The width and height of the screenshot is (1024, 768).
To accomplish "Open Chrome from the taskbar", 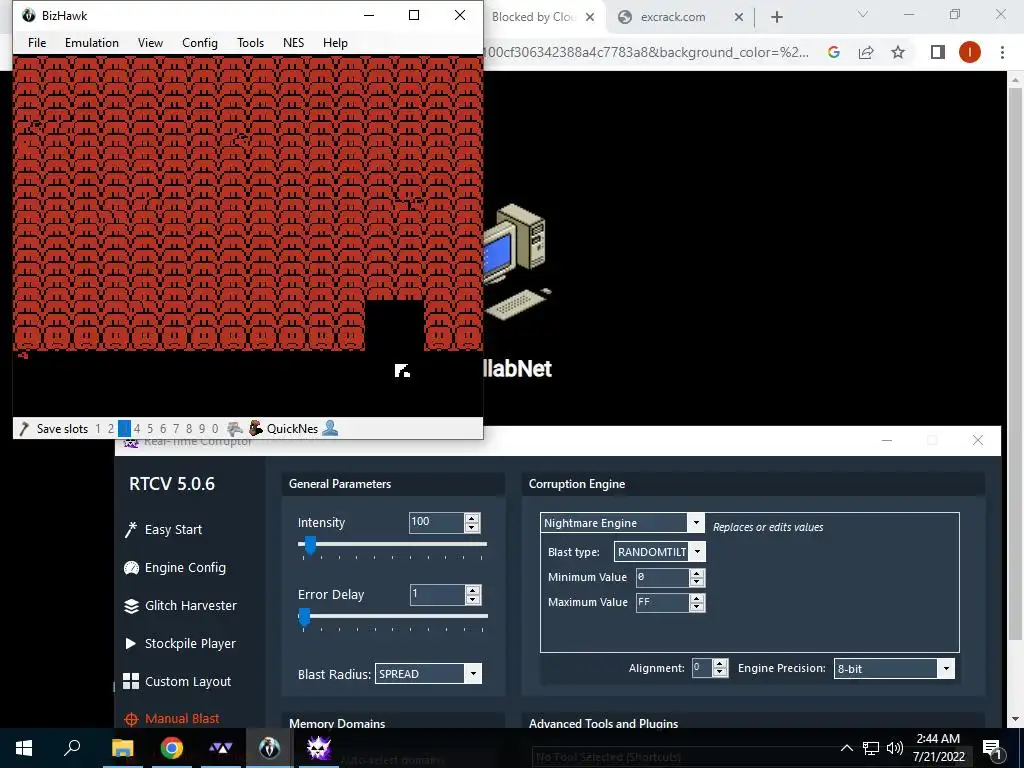I will (172, 748).
